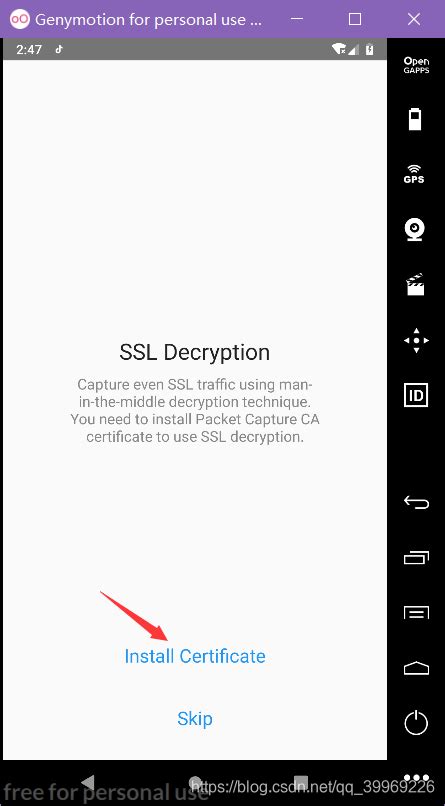The width and height of the screenshot is (445, 806).
Task: Open the device ID identifiers widget
Action: pyautogui.click(x=416, y=395)
